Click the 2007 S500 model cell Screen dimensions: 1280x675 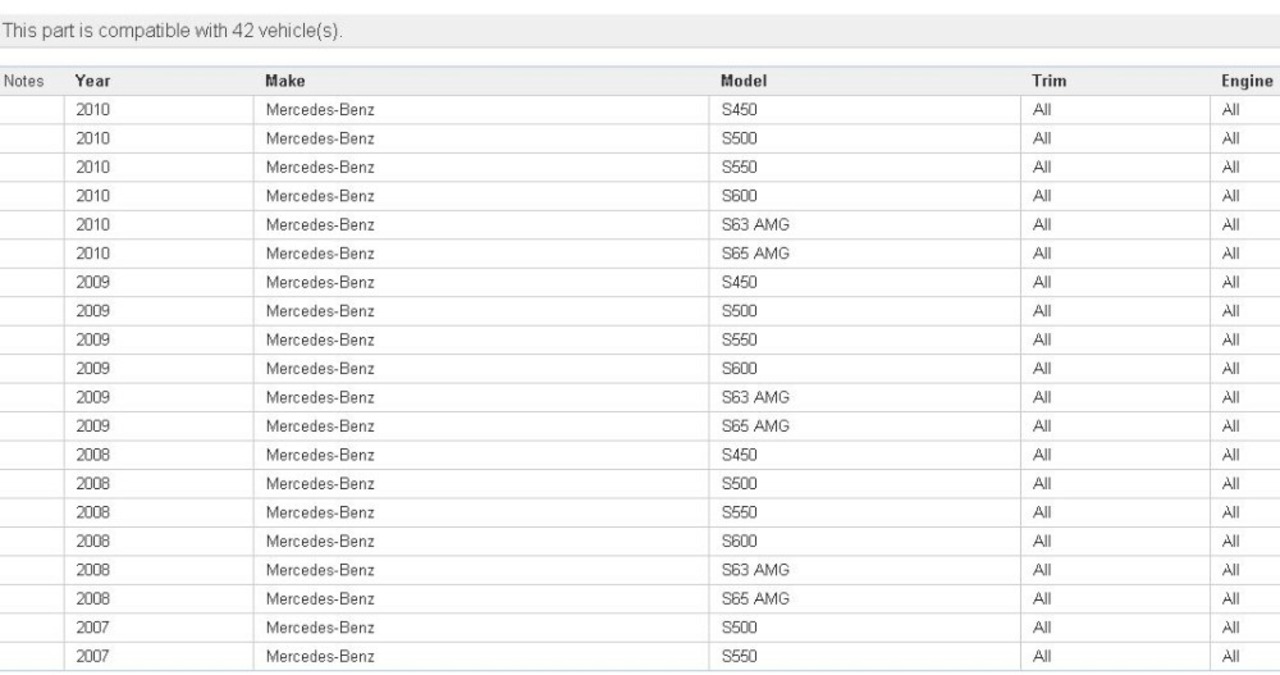(x=865, y=628)
